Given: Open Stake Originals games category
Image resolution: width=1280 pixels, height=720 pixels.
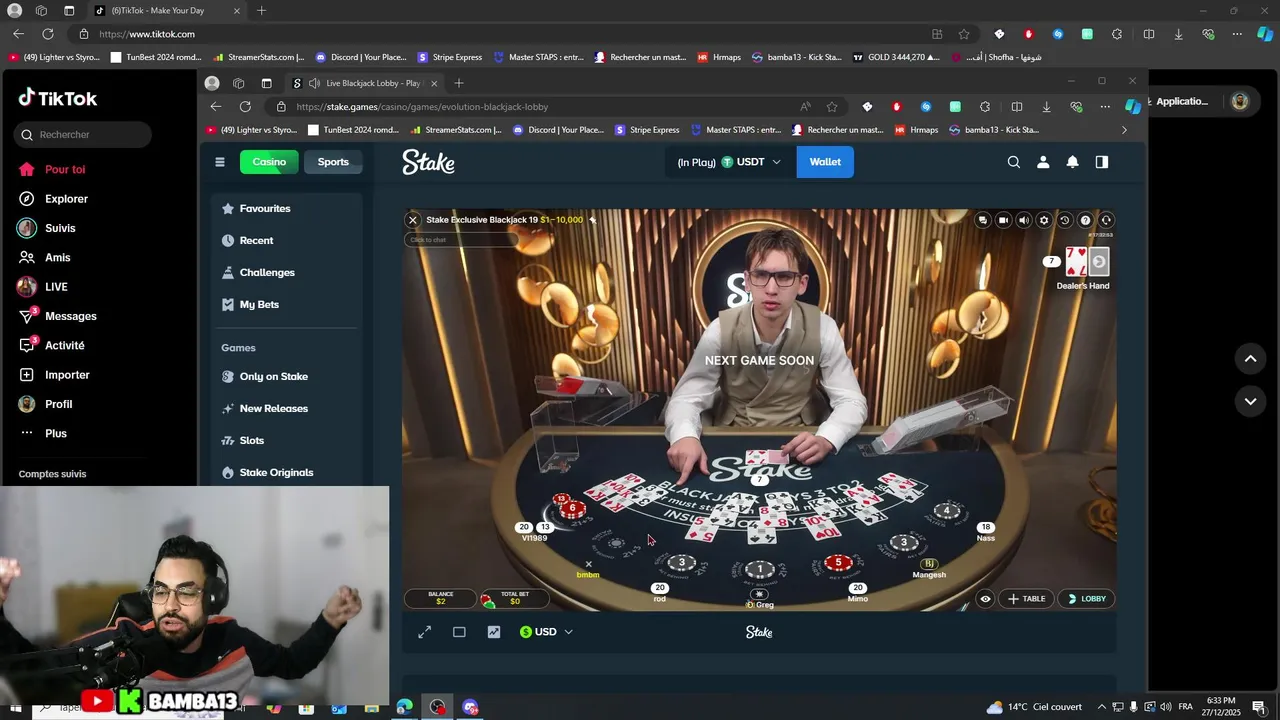Looking at the screenshot, I should [287, 473].
